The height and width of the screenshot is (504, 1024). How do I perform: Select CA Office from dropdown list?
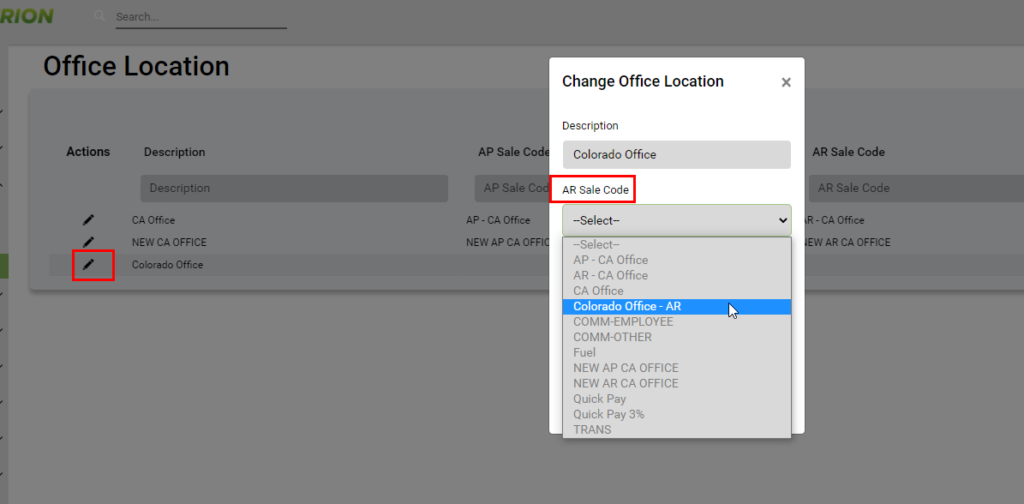(x=677, y=291)
